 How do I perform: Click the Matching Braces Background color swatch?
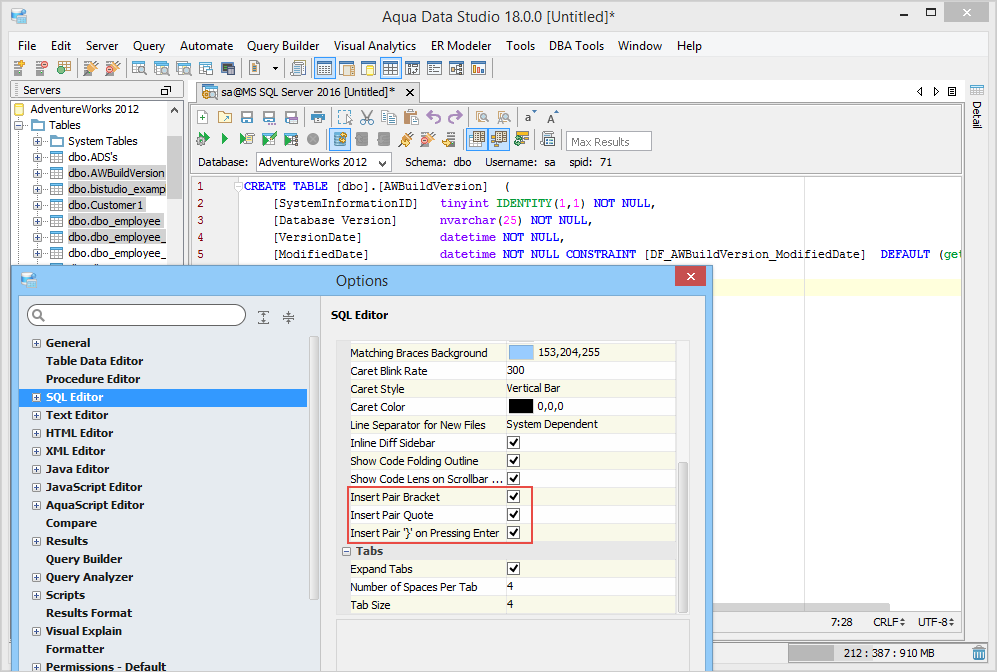[521, 352]
